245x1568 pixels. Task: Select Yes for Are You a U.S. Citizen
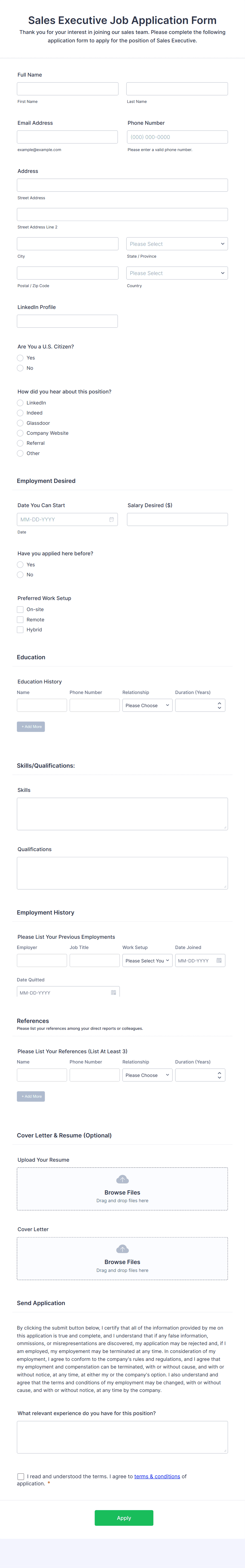click(20, 358)
